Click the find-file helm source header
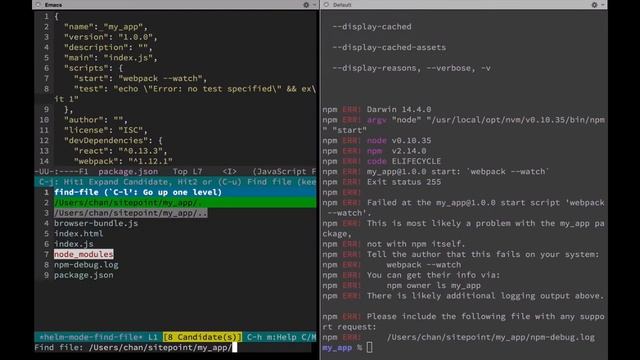 pos(138,192)
